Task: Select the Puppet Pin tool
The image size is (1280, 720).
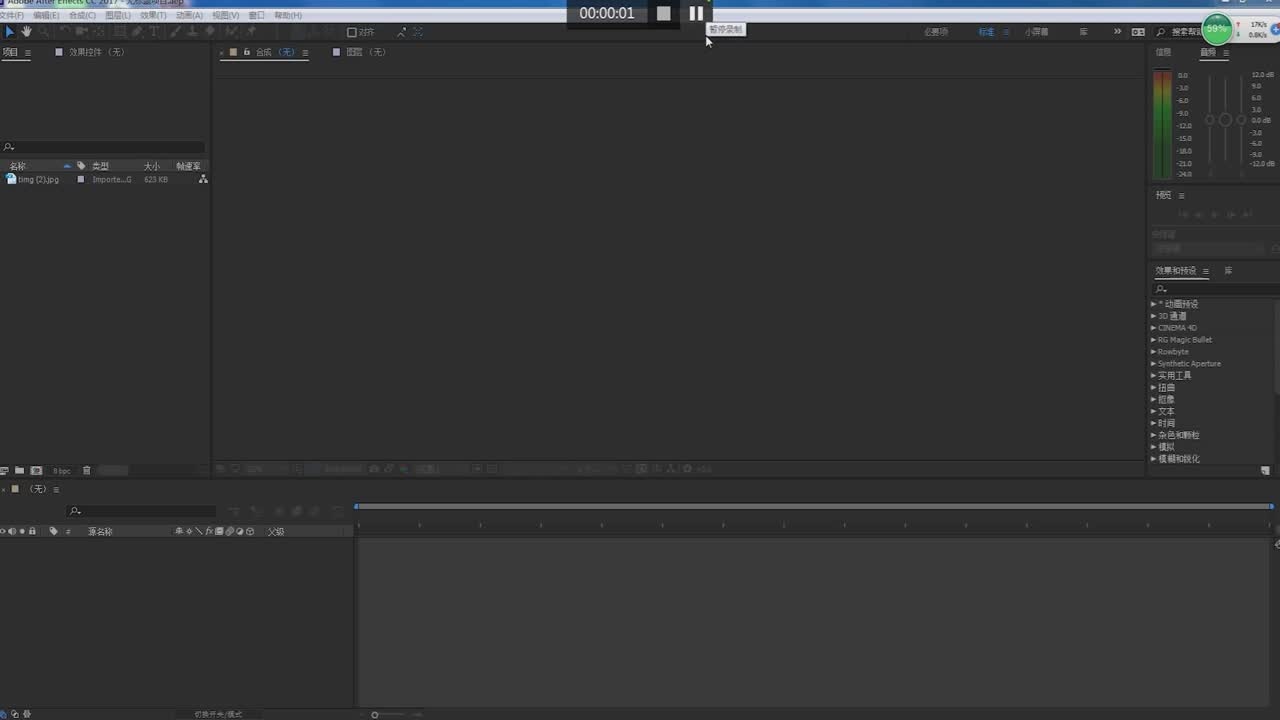Action: click(x=251, y=32)
